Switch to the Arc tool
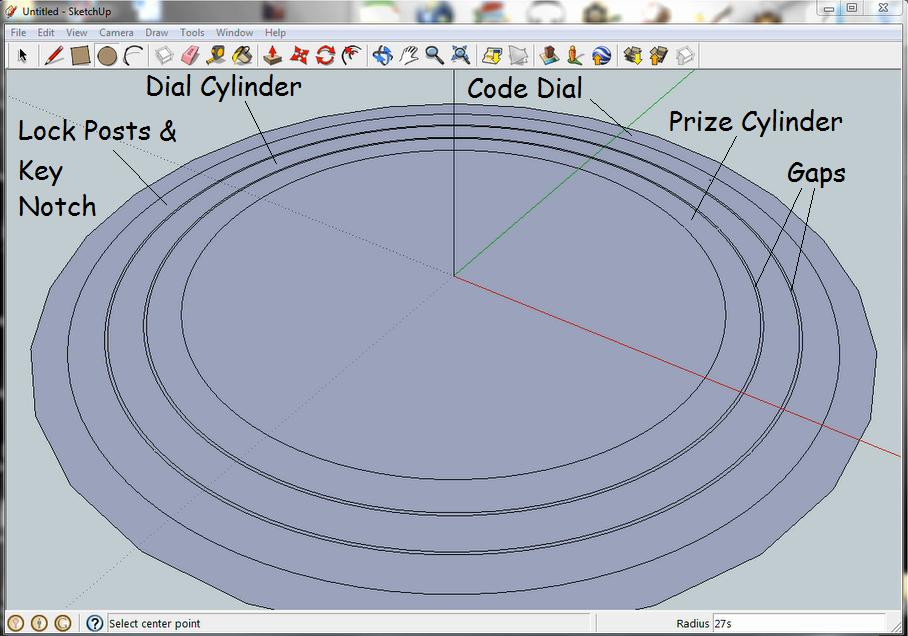Image resolution: width=908 pixels, height=636 pixels. [x=134, y=56]
